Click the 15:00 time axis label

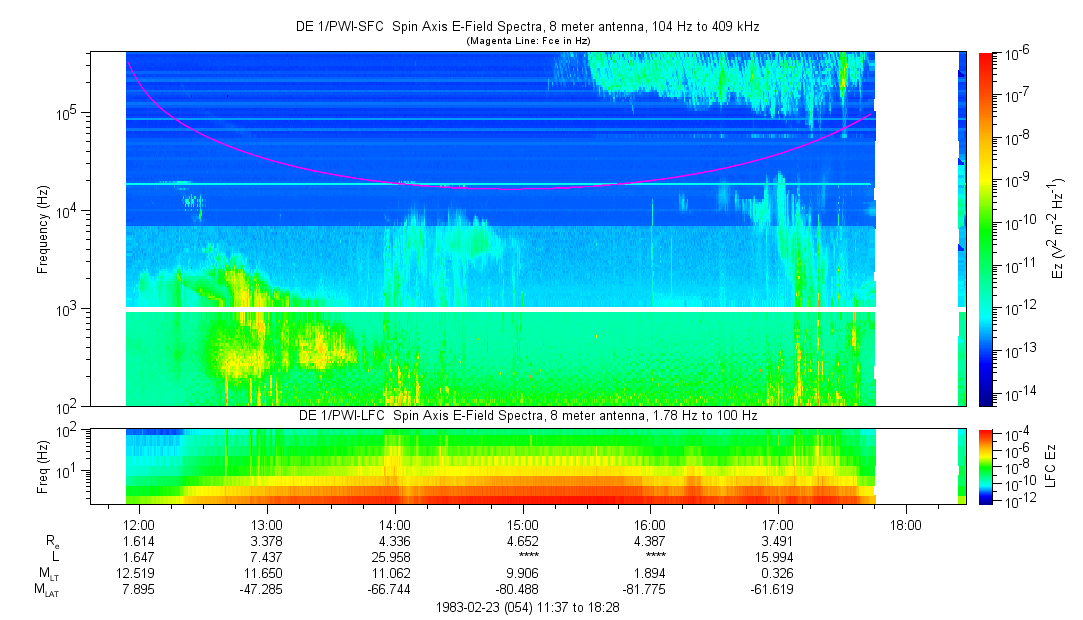coord(522,525)
